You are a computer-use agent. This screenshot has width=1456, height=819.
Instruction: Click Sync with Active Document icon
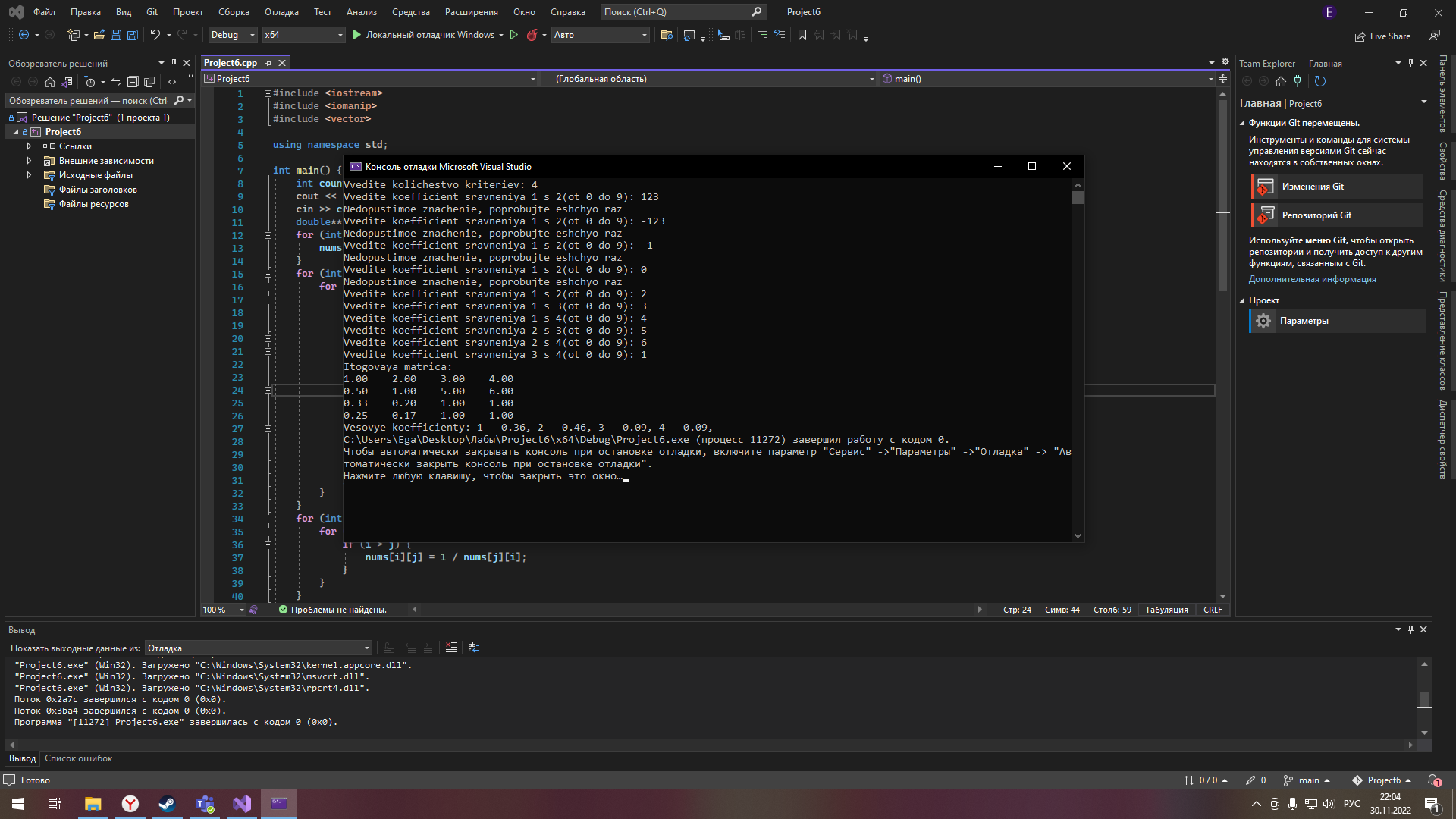[x=116, y=82]
